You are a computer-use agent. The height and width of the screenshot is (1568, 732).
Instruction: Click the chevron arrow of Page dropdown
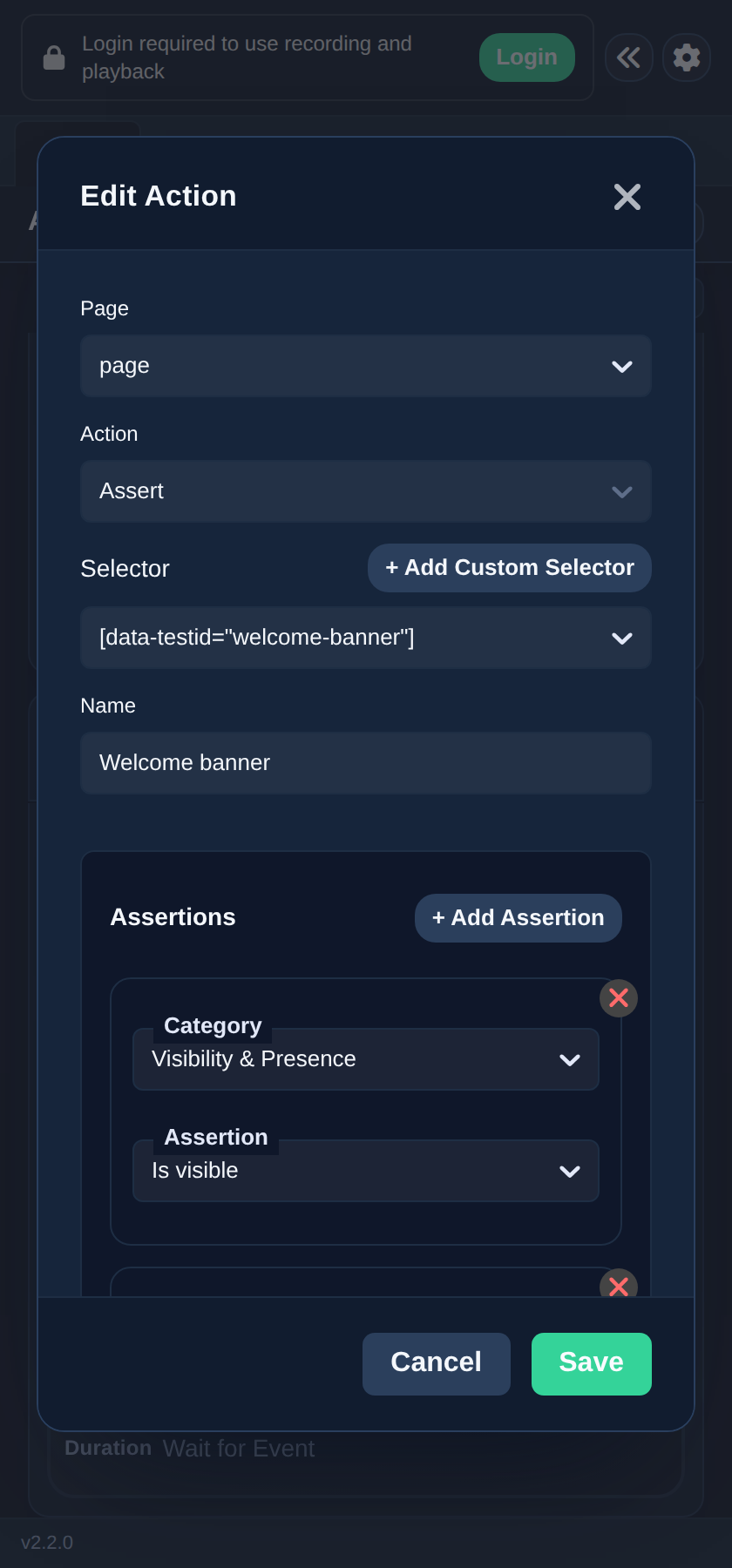[622, 367]
